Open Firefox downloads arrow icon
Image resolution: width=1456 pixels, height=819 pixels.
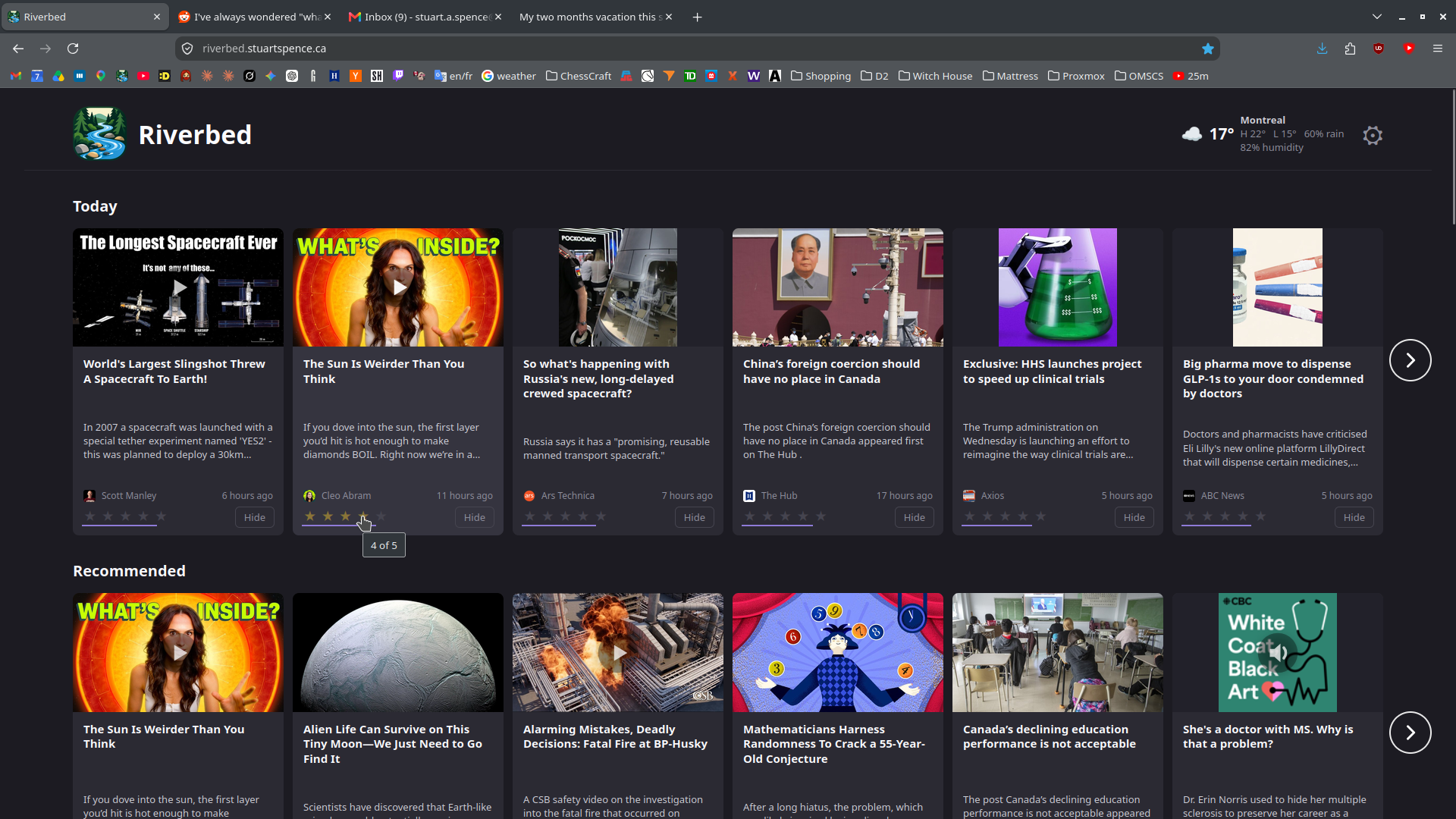tap(1322, 49)
